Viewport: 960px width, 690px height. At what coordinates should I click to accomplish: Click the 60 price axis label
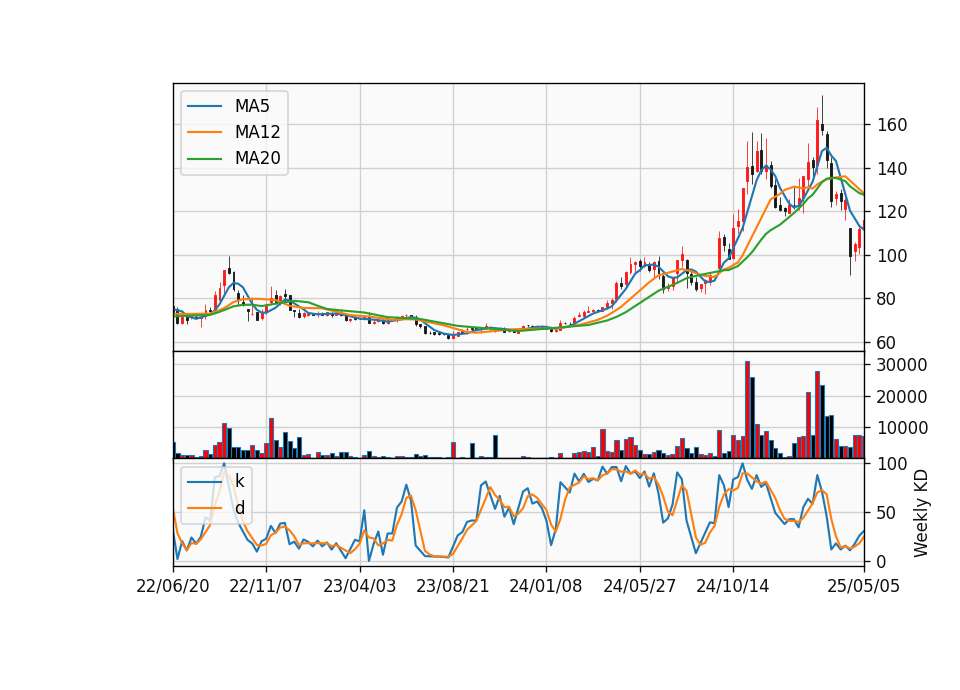pyautogui.click(x=887, y=343)
